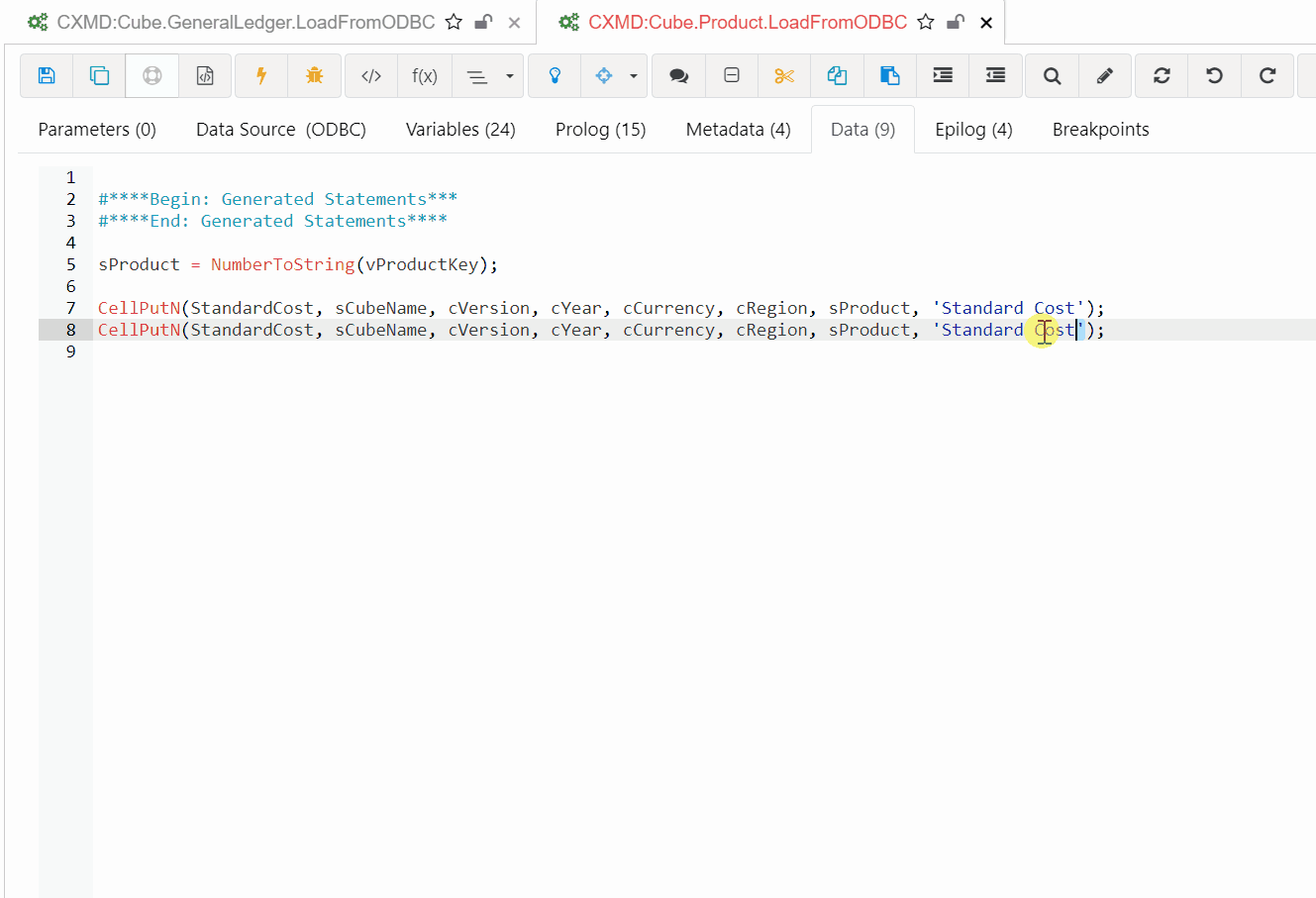Open the Metadata (4) tab
The image size is (1316, 898).
[739, 130]
